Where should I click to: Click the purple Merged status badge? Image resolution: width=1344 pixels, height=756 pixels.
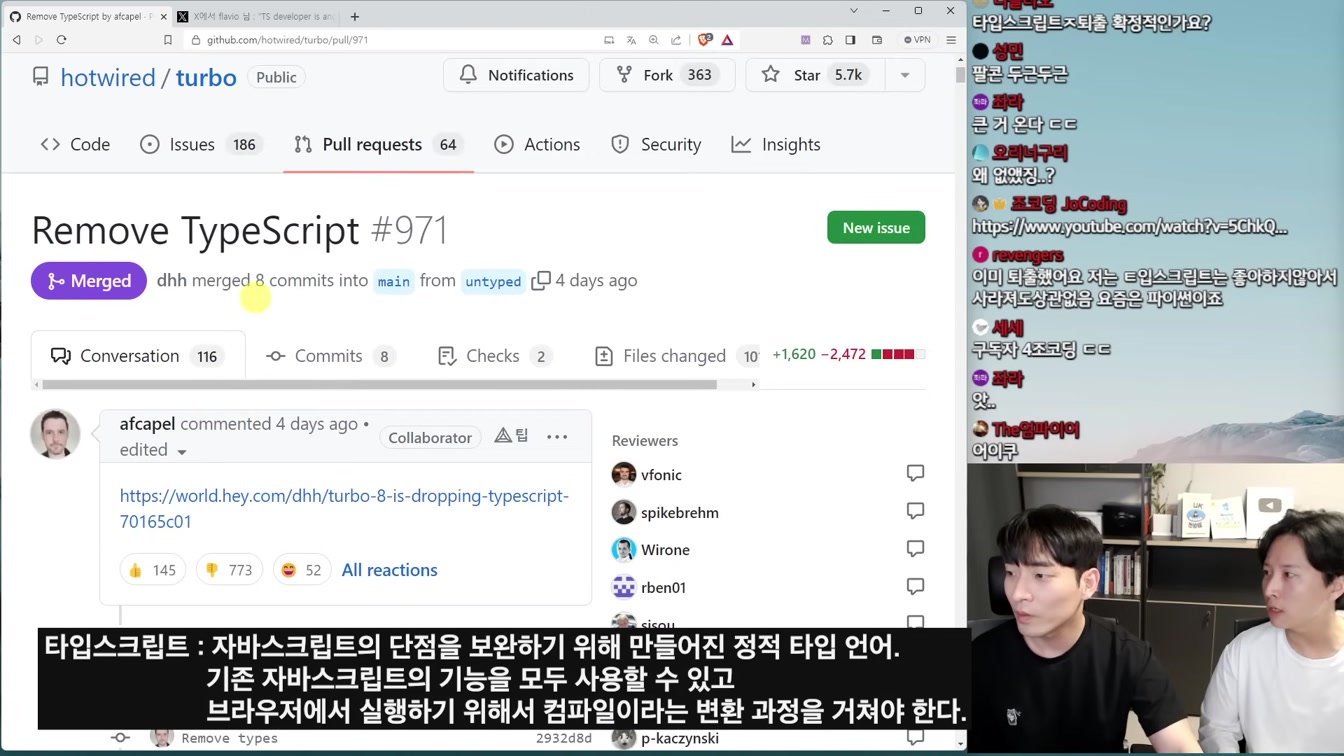coord(89,281)
